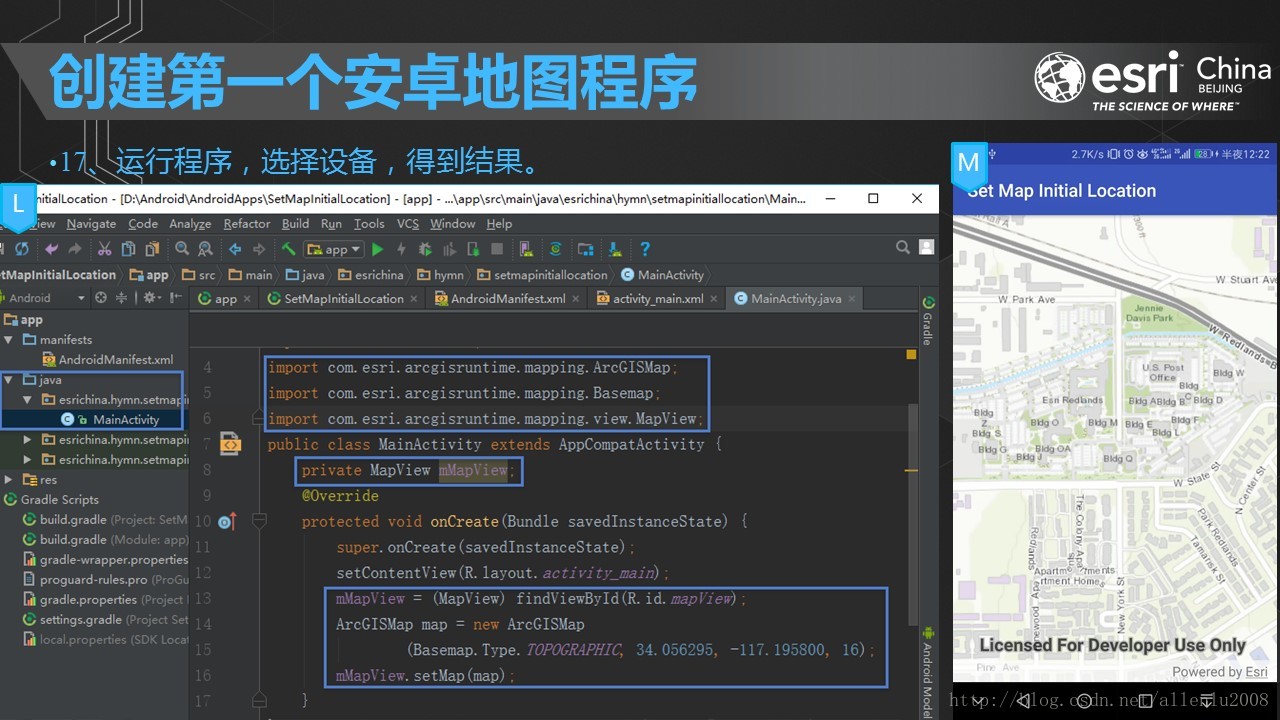Open the Project Structure icon
The image size is (1280, 720).
tap(586, 249)
